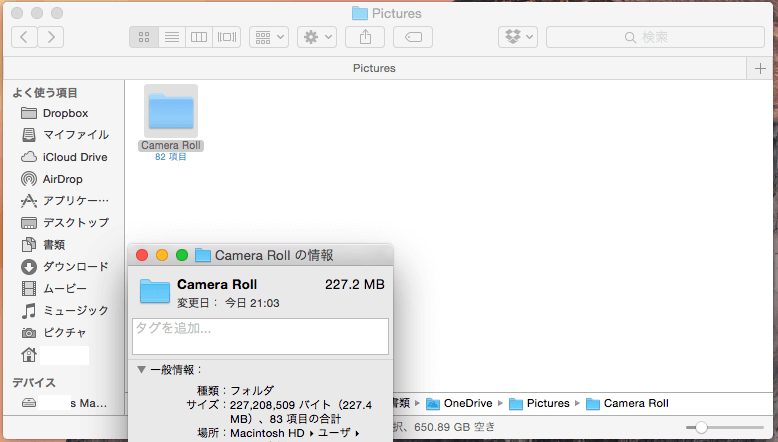Viewport: 778px width, 442px height.
Task: Open the Dropbox toolbar dropdown
Action: point(518,37)
